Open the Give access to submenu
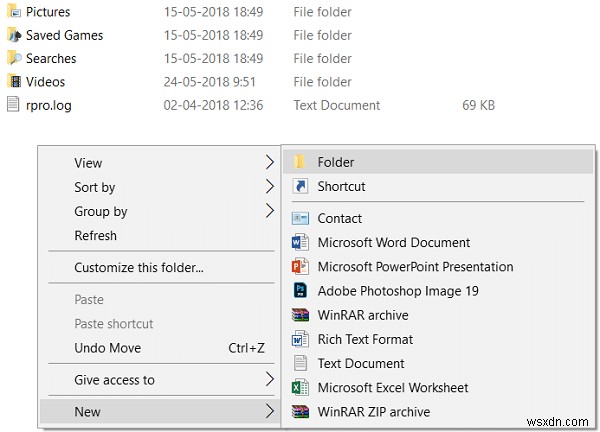Image resolution: width=600 pixels, height=432 pixels. click(x=269, y=380)
